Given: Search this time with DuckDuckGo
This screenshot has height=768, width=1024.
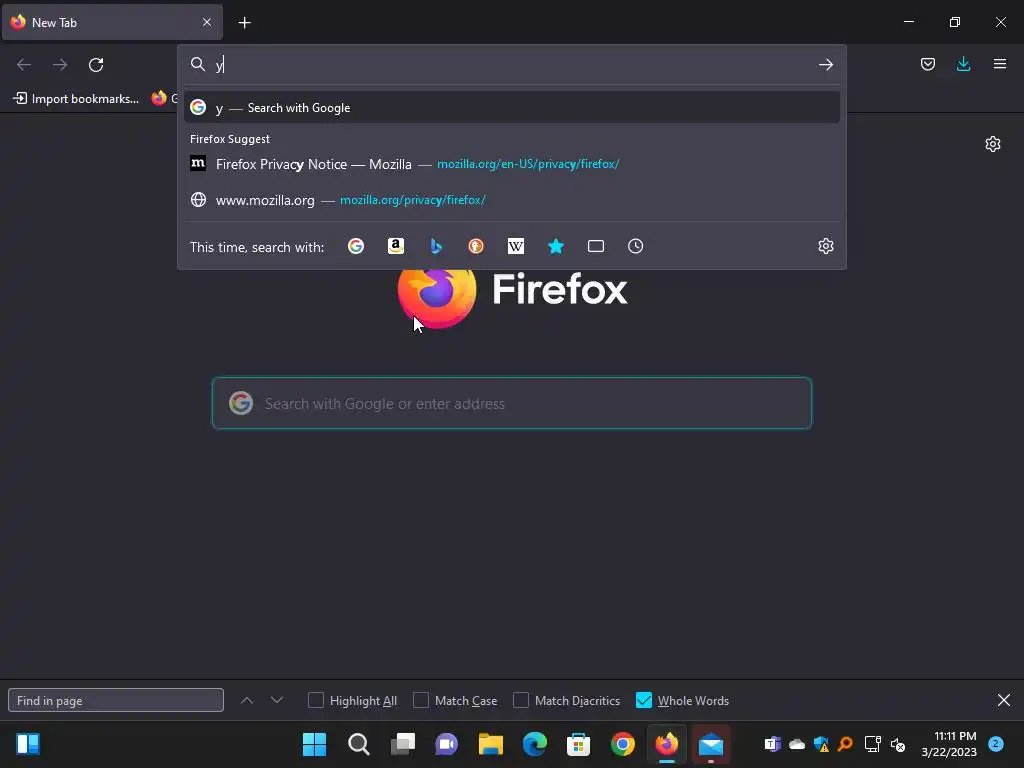Looking at the screenshot, I should (x=476, y=246).
